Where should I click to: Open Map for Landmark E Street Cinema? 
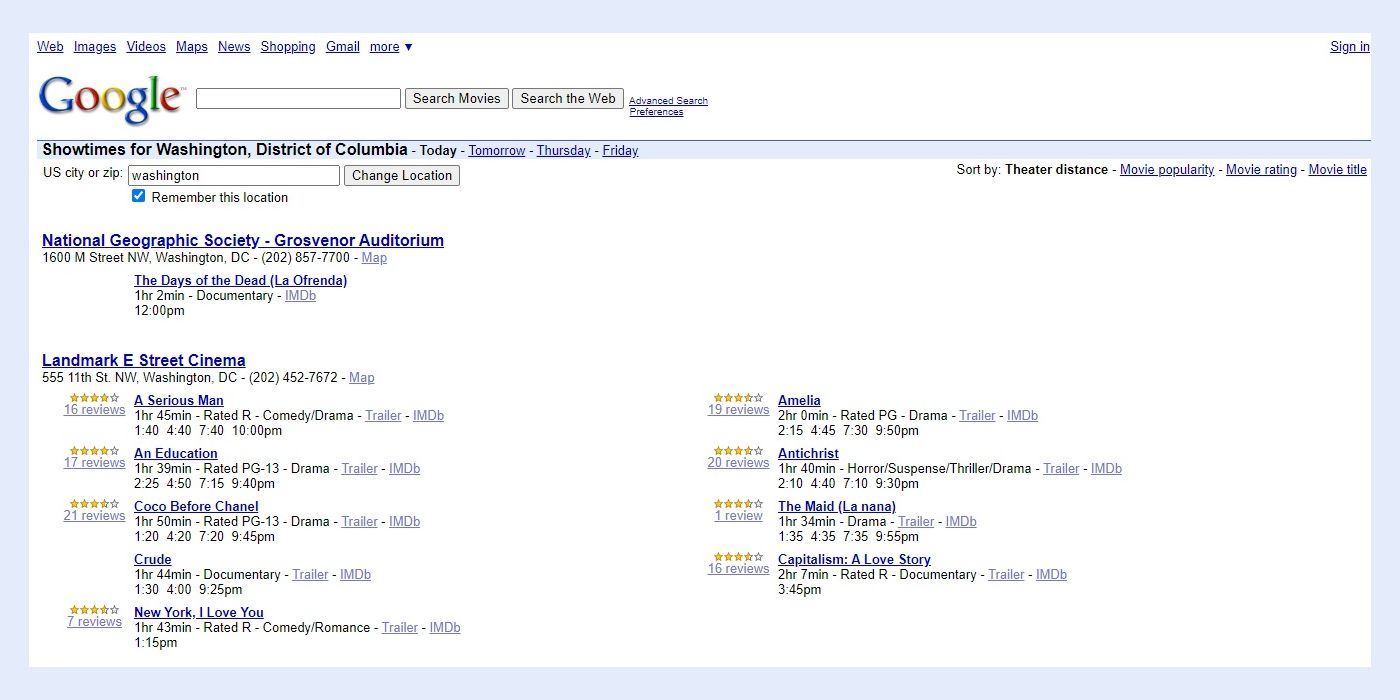tap(362, 378)
